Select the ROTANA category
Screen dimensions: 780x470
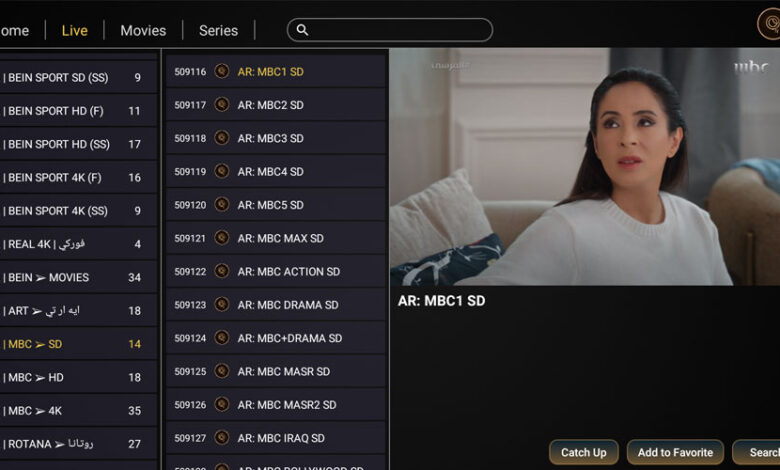(x=79, y=444)
